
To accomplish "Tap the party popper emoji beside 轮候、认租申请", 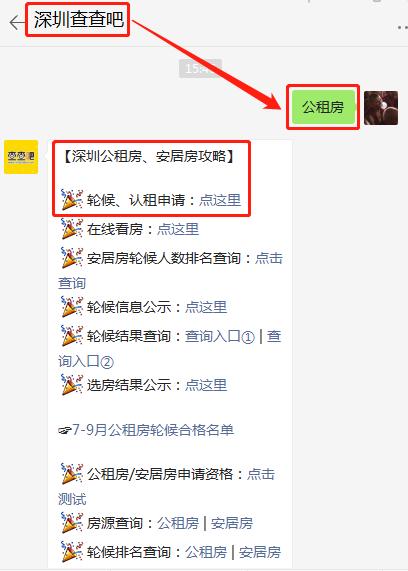I will point(71,200).
